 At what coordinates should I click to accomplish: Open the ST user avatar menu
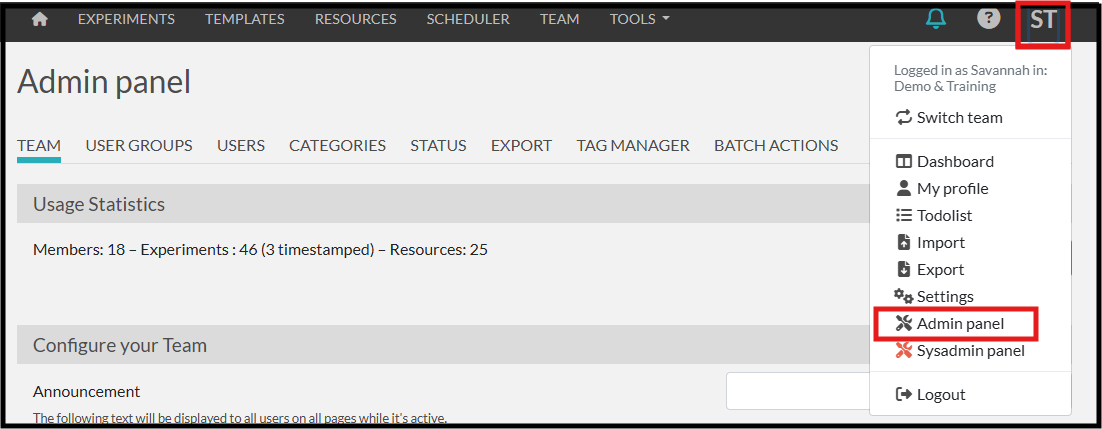point(1043,22)
